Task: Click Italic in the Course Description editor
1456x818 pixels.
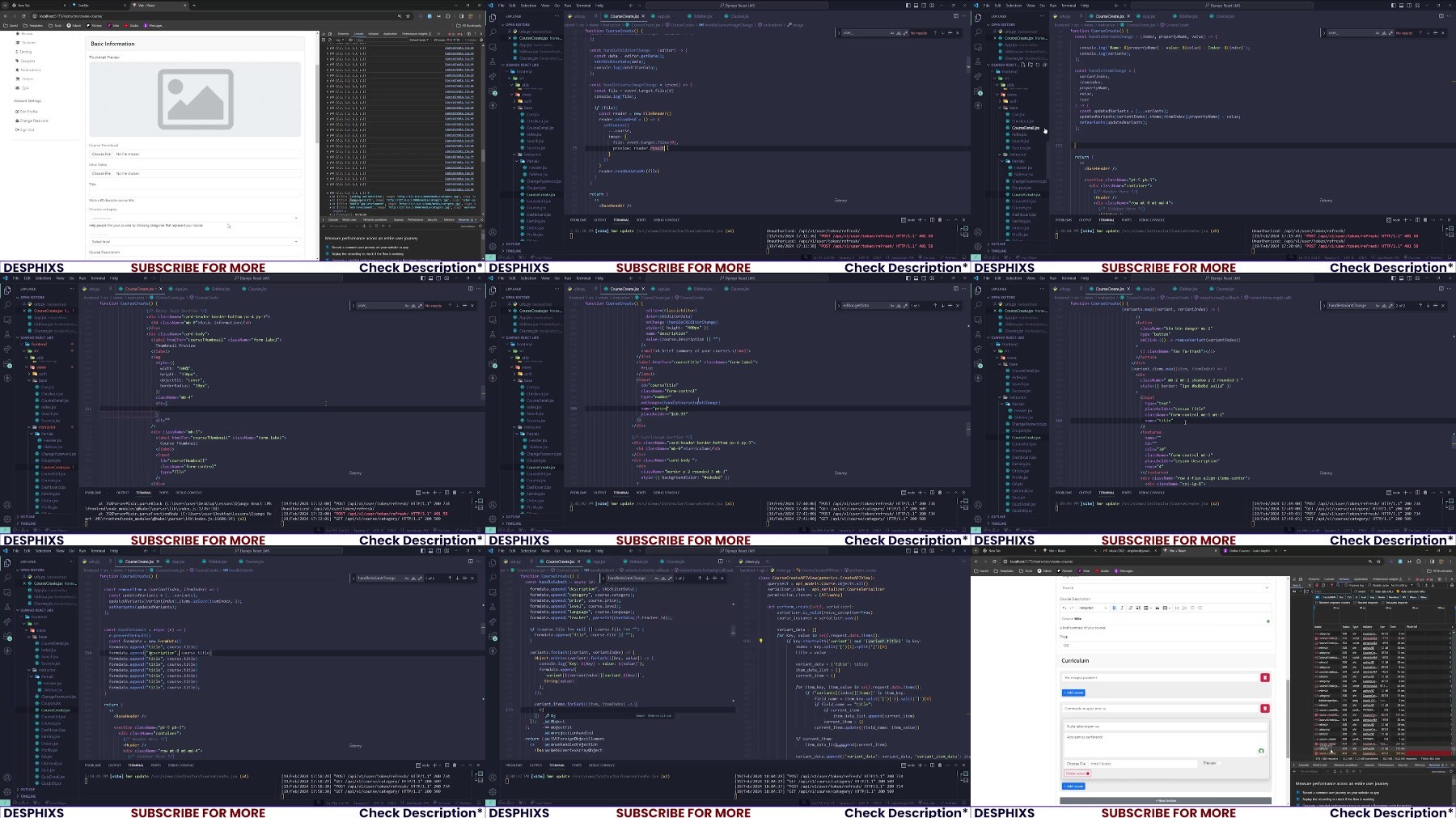Action: tap(1122, 608)
